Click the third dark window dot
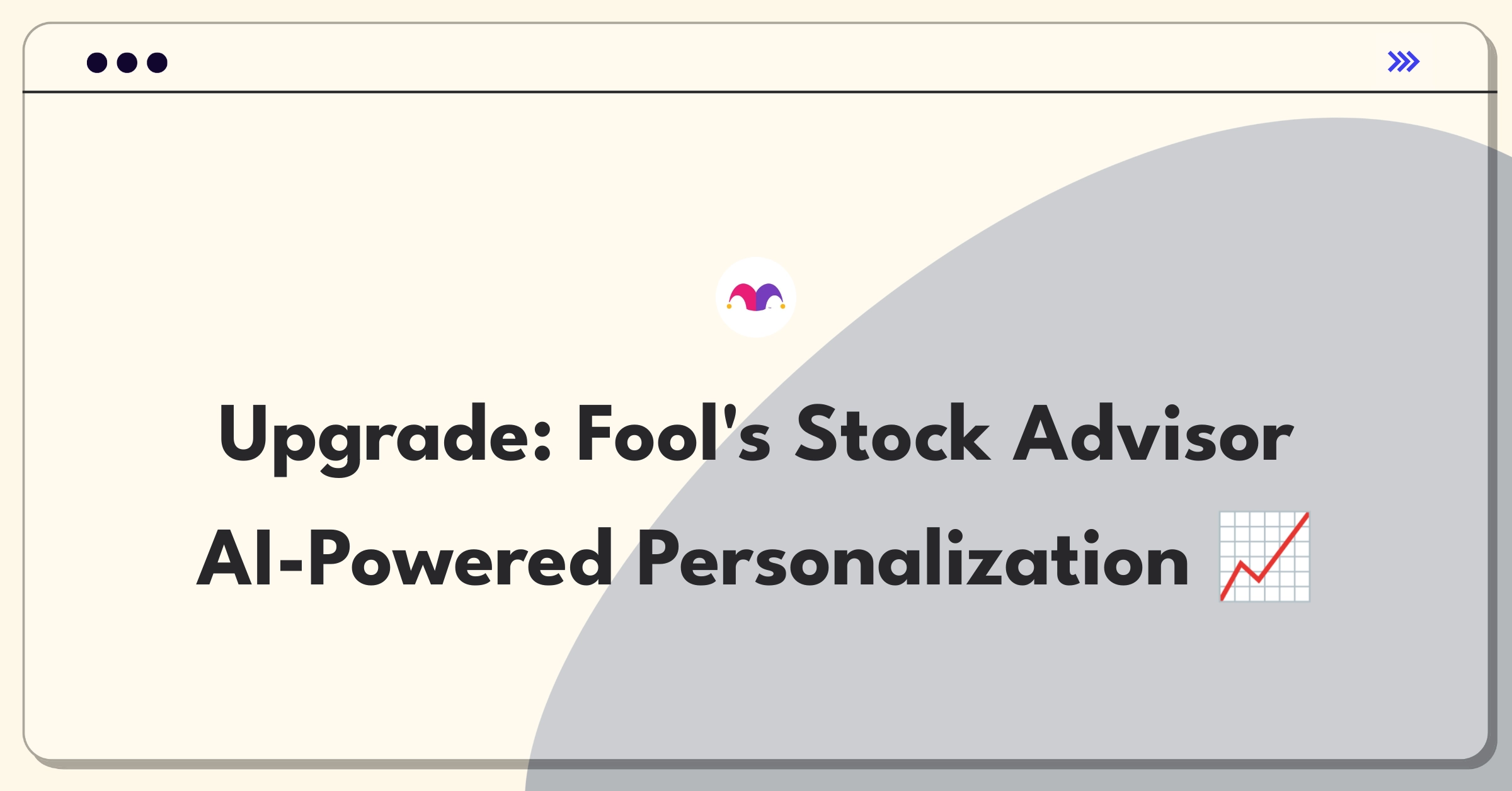1512x791 pixels. point(157,62)
